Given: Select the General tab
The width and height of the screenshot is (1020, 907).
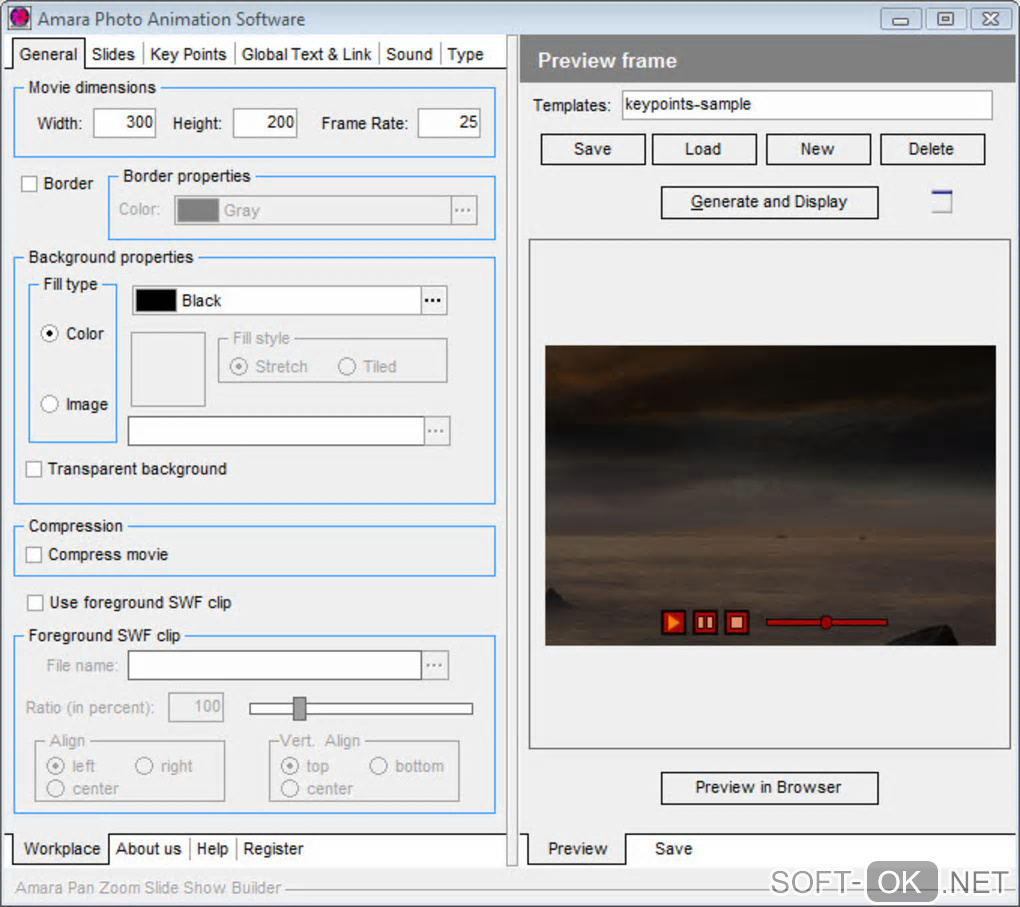Looking at the screenshot, I should 48,55.
